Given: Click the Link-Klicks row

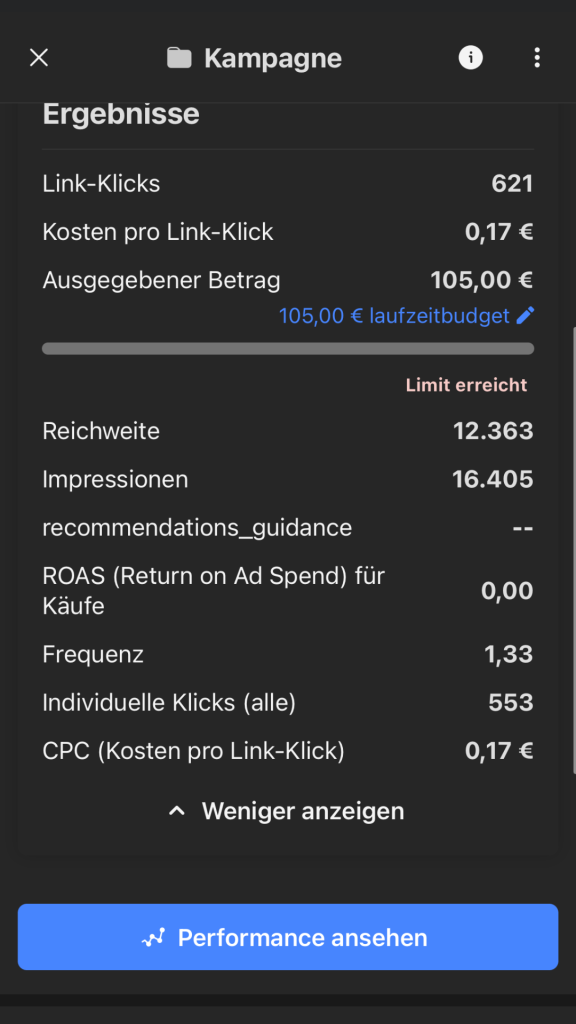Looking at the screenshot, I should coord(288,184).
